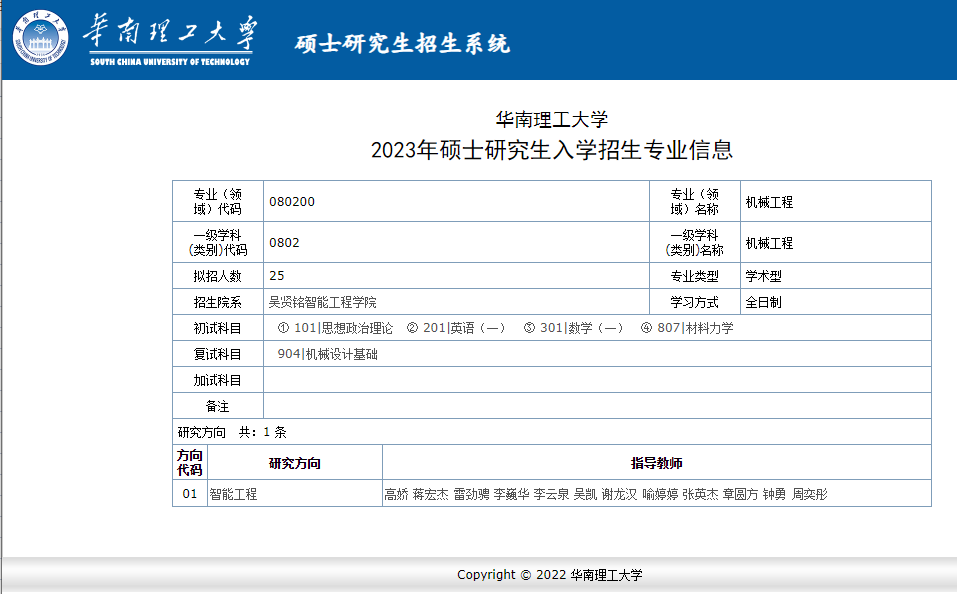Click advisor name 雷劲骋
Screen dimensions: 957x594
tap(471, 494)
